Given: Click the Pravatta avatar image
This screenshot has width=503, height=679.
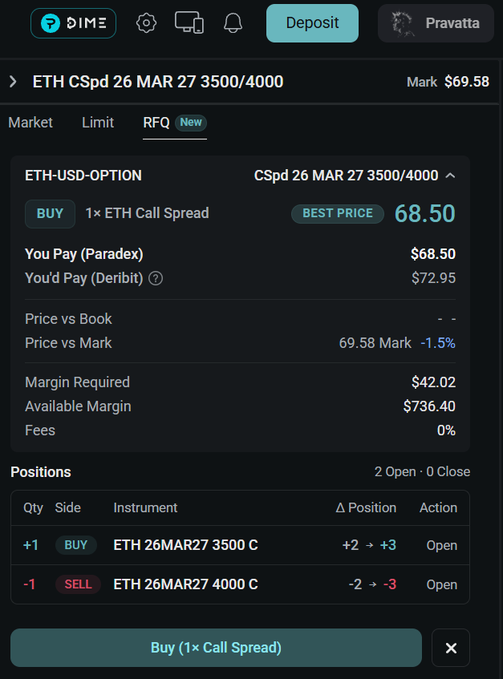Looking at the screenshot, I should pyautogui.click(x=401, y=23).
